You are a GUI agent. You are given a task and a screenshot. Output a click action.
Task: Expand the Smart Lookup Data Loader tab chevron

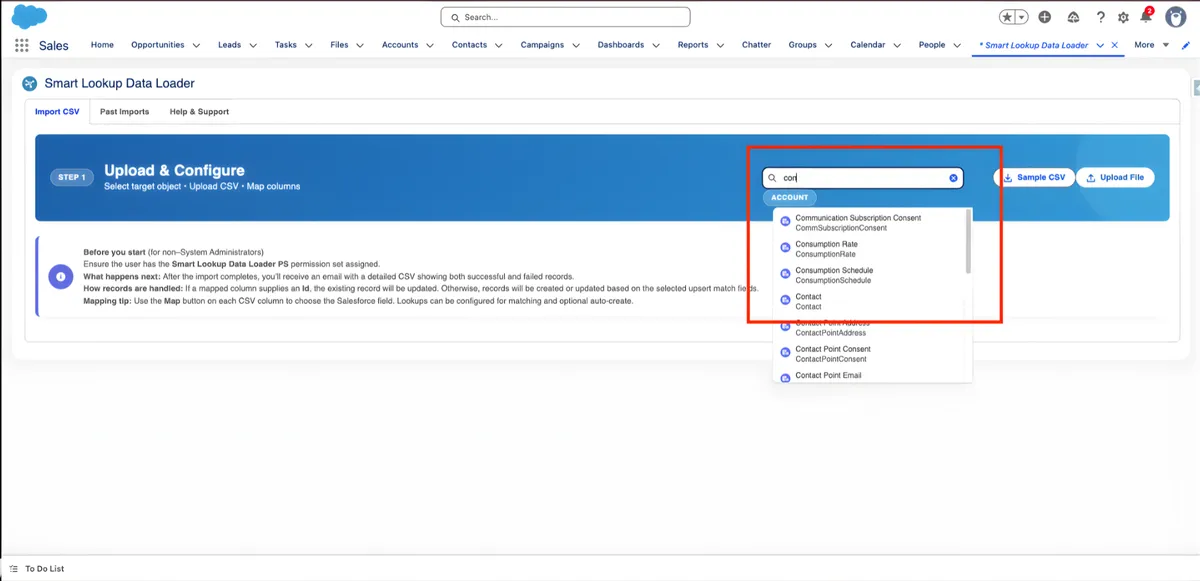(1100, 45)
